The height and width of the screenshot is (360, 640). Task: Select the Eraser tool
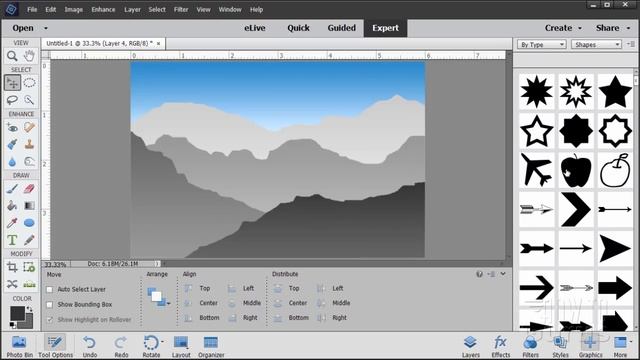29,189
